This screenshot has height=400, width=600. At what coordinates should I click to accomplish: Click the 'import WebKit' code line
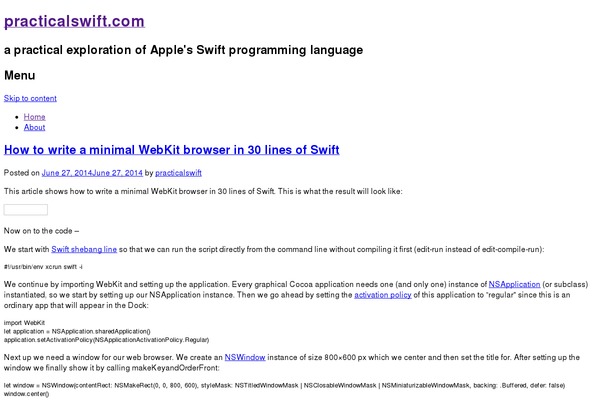point(24,323)
